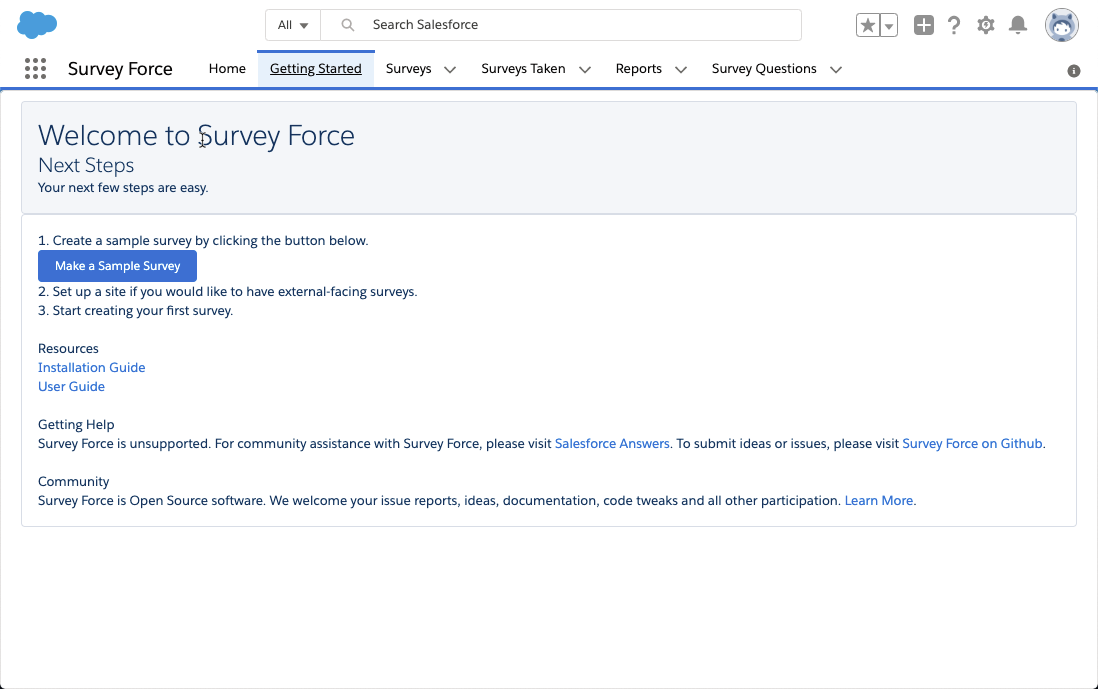Click the info icon in navigation bar
Screen dimensions: 1098x689
1073,71
